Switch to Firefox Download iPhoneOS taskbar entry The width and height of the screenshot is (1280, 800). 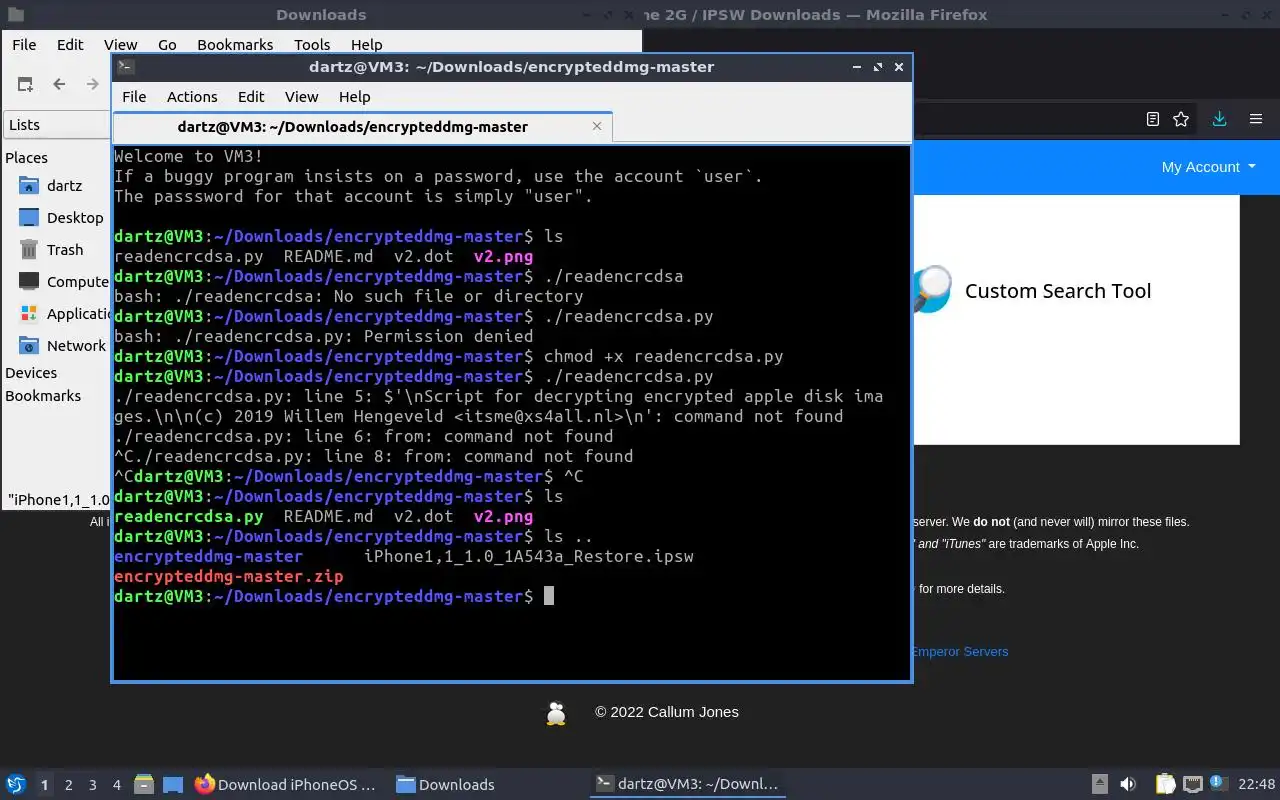click(x=286, y=785)
